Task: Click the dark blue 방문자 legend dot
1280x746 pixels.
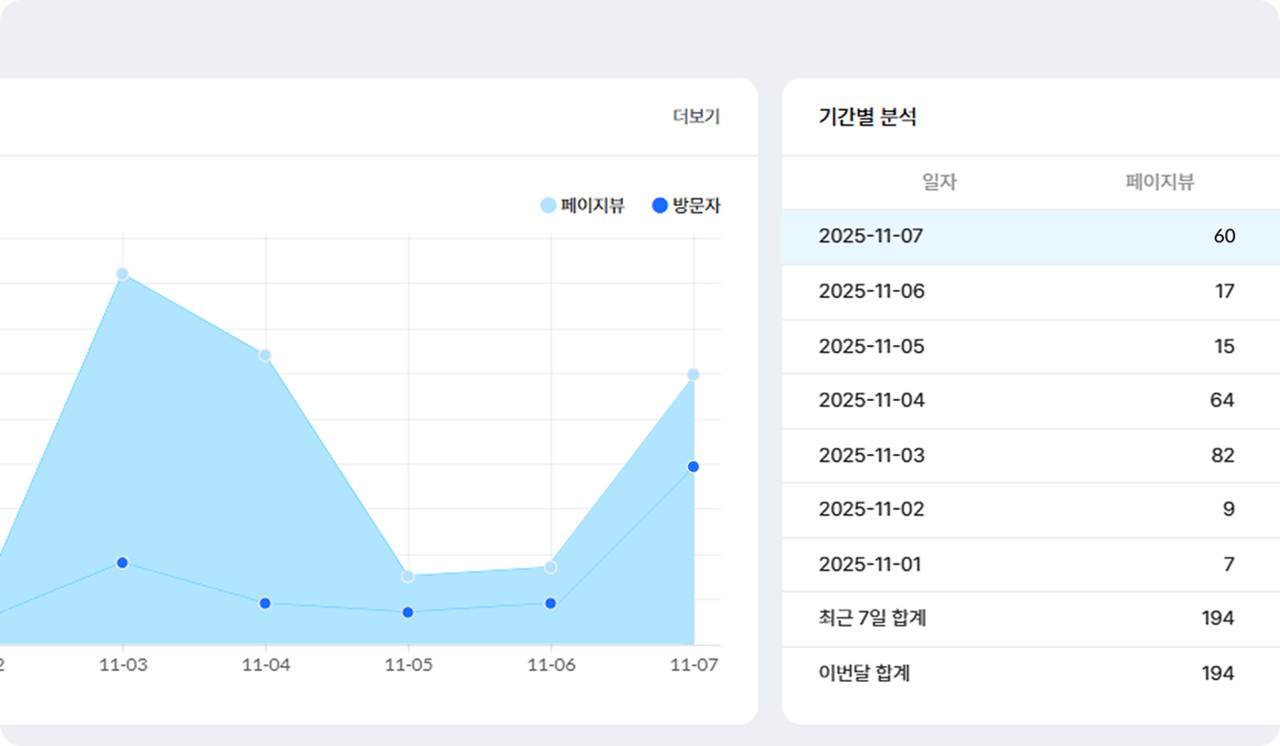Action: pos(659,206)
